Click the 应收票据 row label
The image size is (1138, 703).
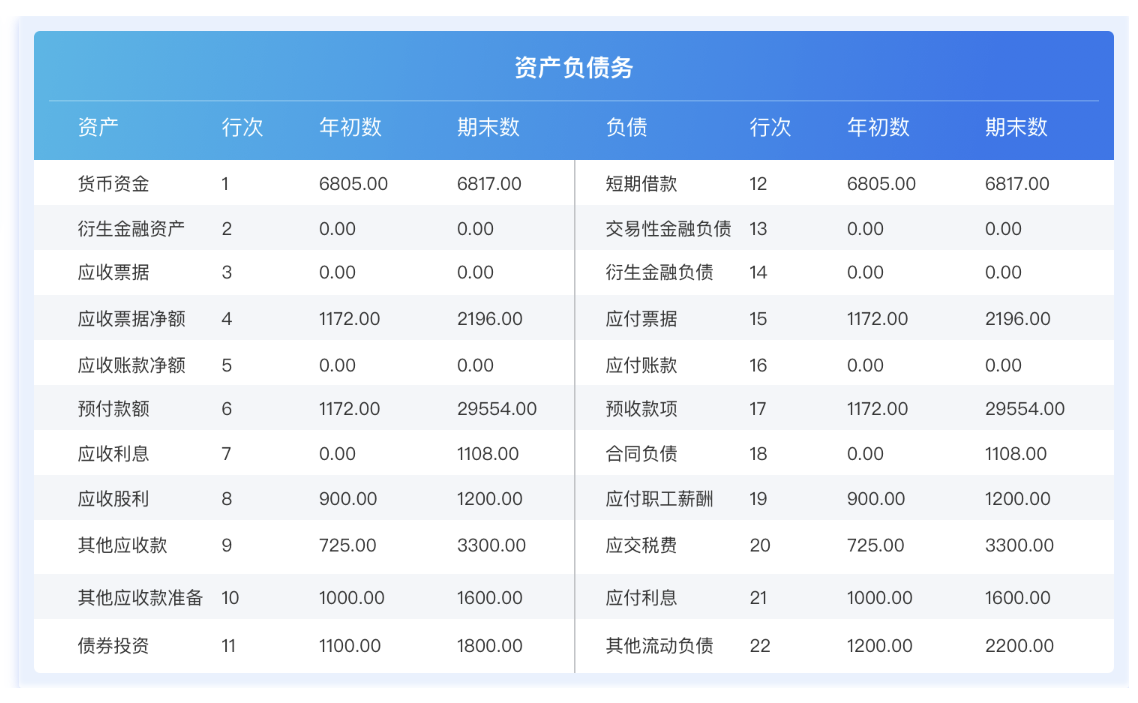click(113, 272)
